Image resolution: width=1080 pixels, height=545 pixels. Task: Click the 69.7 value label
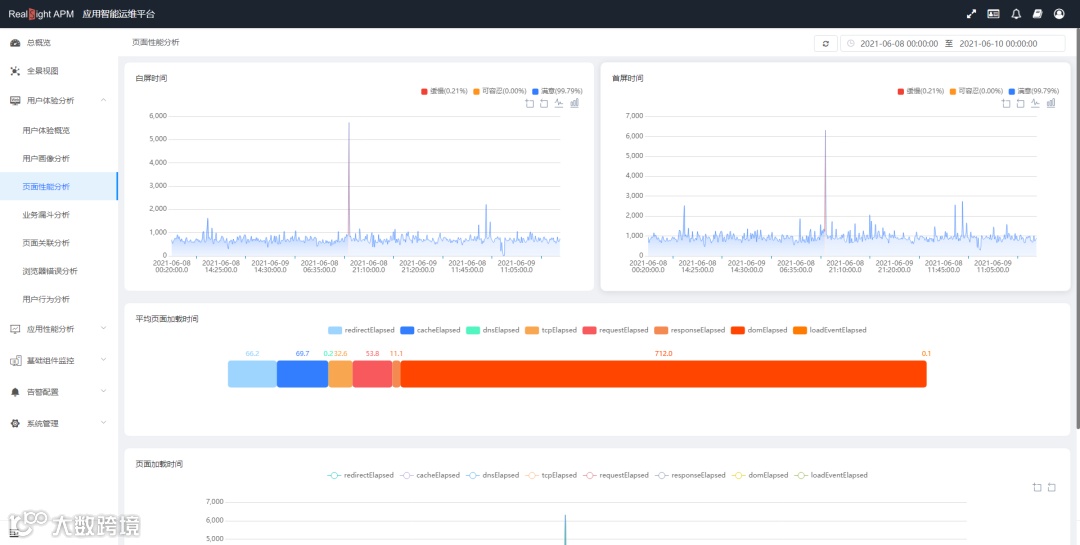click(302, 353)
